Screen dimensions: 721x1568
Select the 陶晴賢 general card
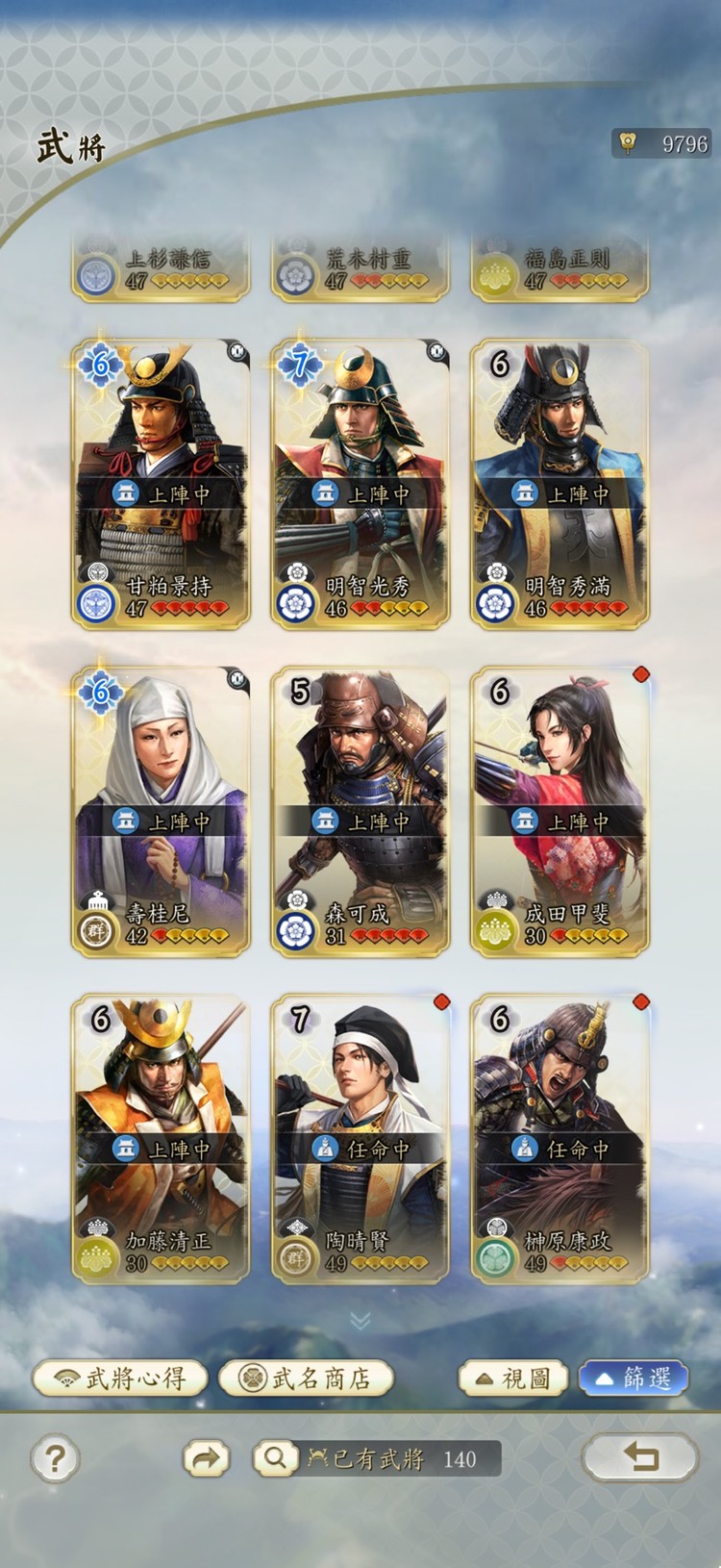tap(360, 1139)
